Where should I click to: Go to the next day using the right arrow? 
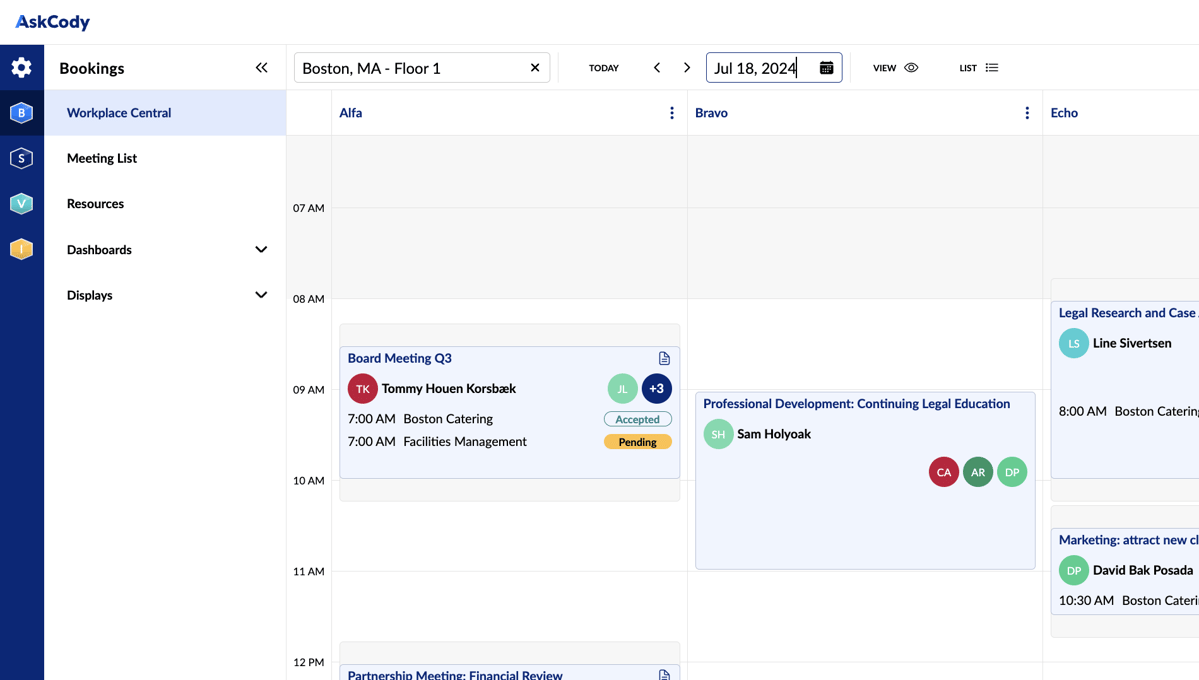[686, 67]
